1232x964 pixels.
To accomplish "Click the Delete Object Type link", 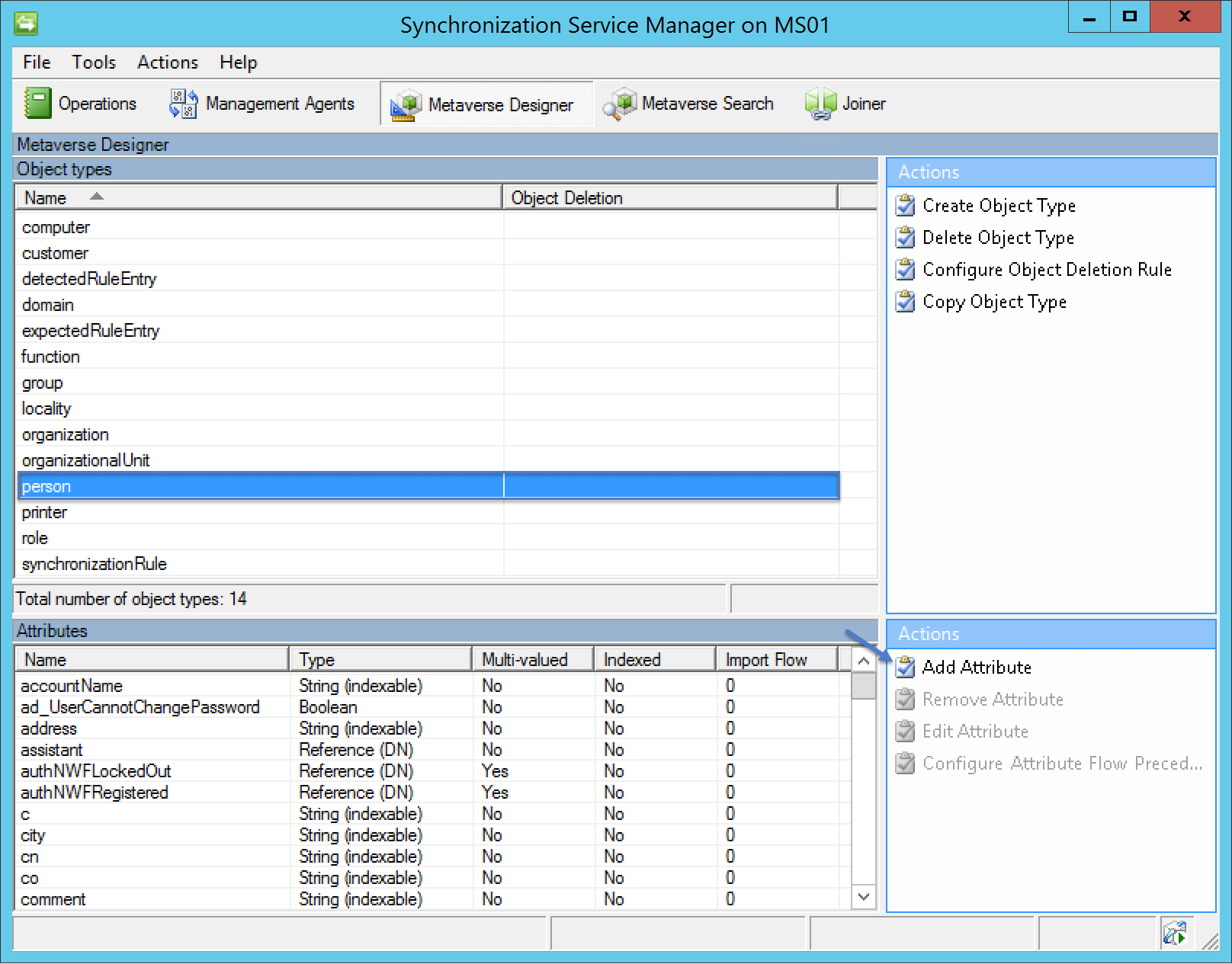I will click(998, 238).
